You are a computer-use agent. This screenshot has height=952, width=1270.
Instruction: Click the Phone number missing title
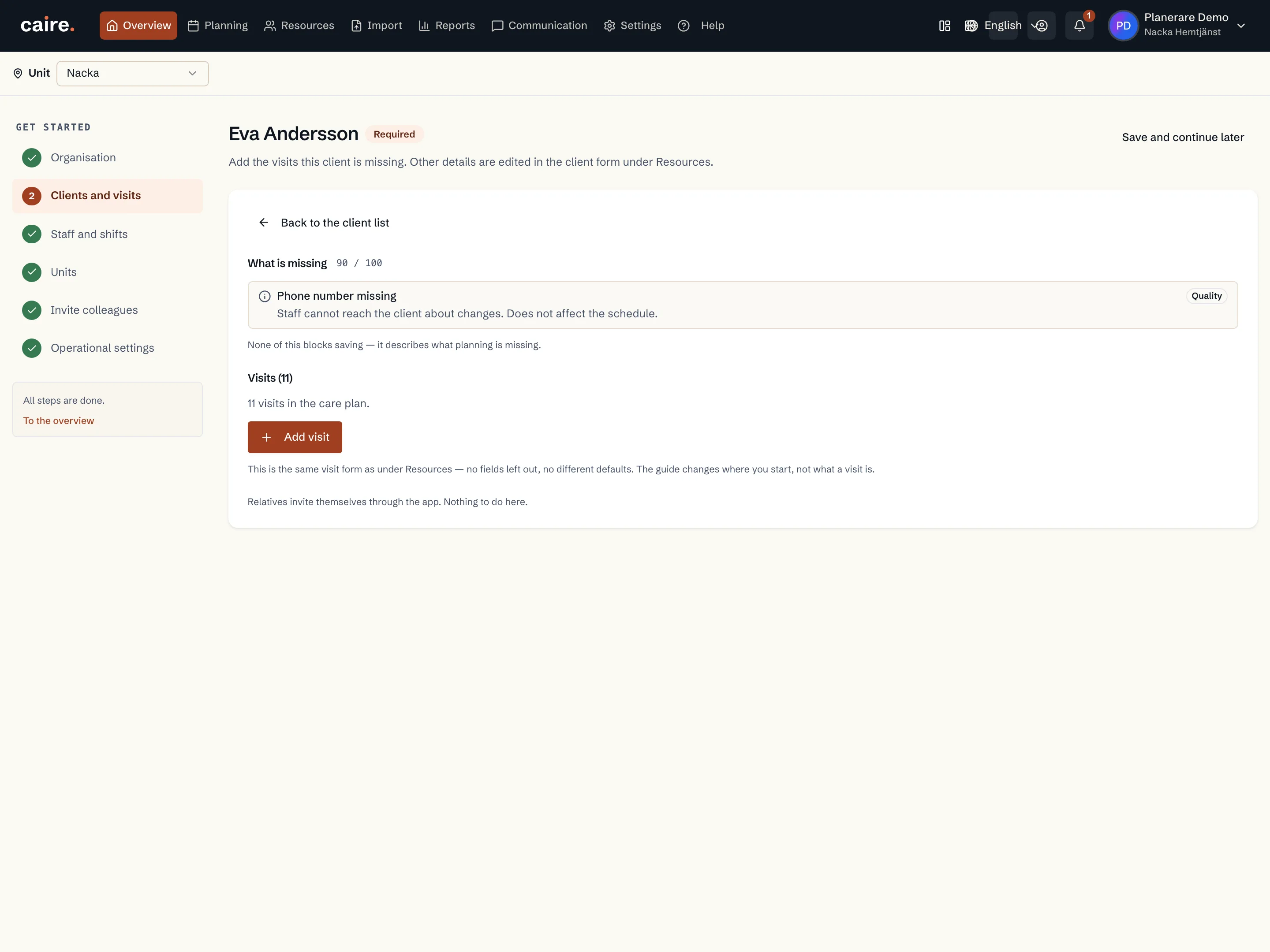point(336,296)
